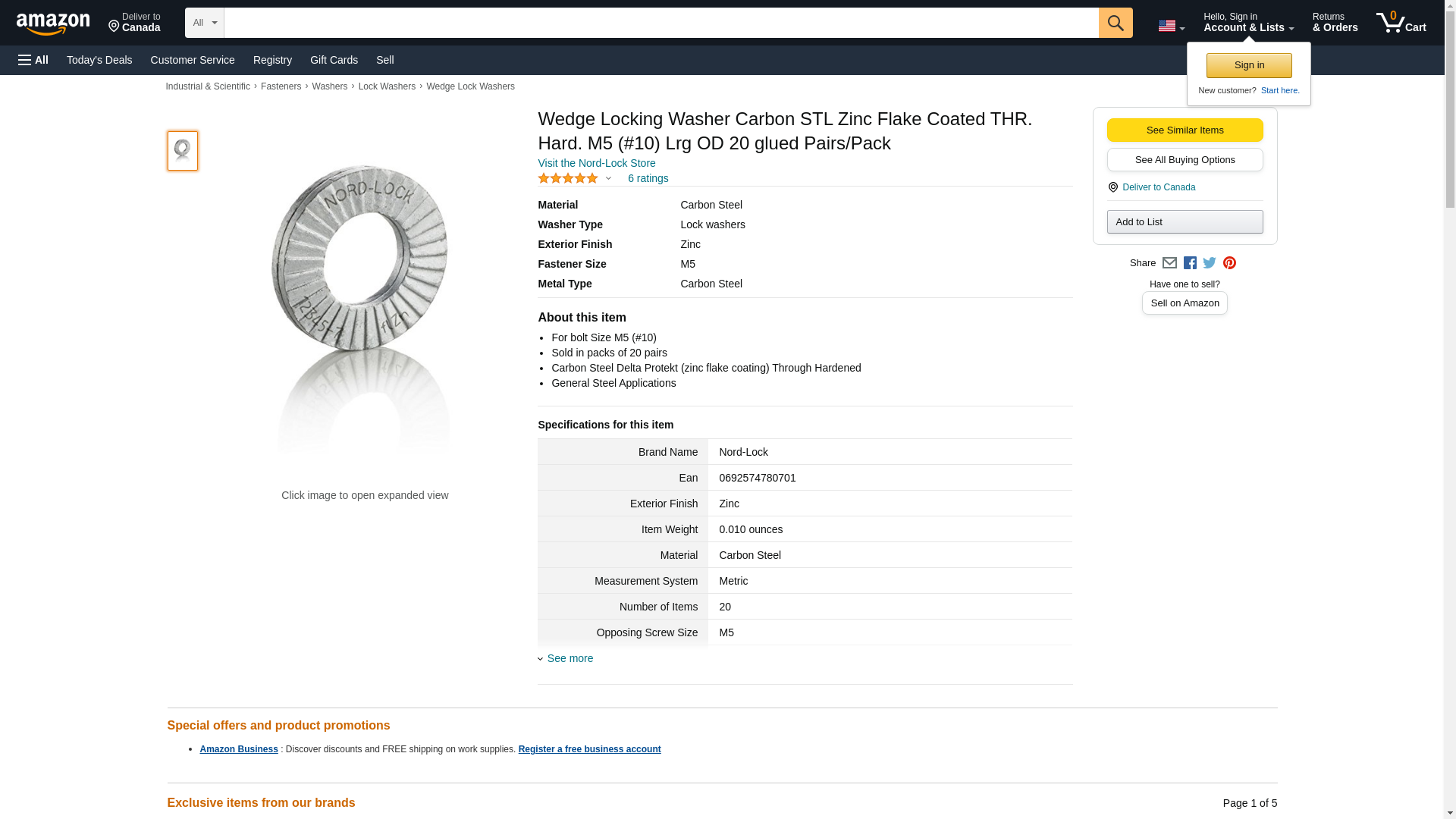The width and height of the screenshot is (1456, 819).
Task: Share the product on Twitter
Action: [x=1210, y=263]
